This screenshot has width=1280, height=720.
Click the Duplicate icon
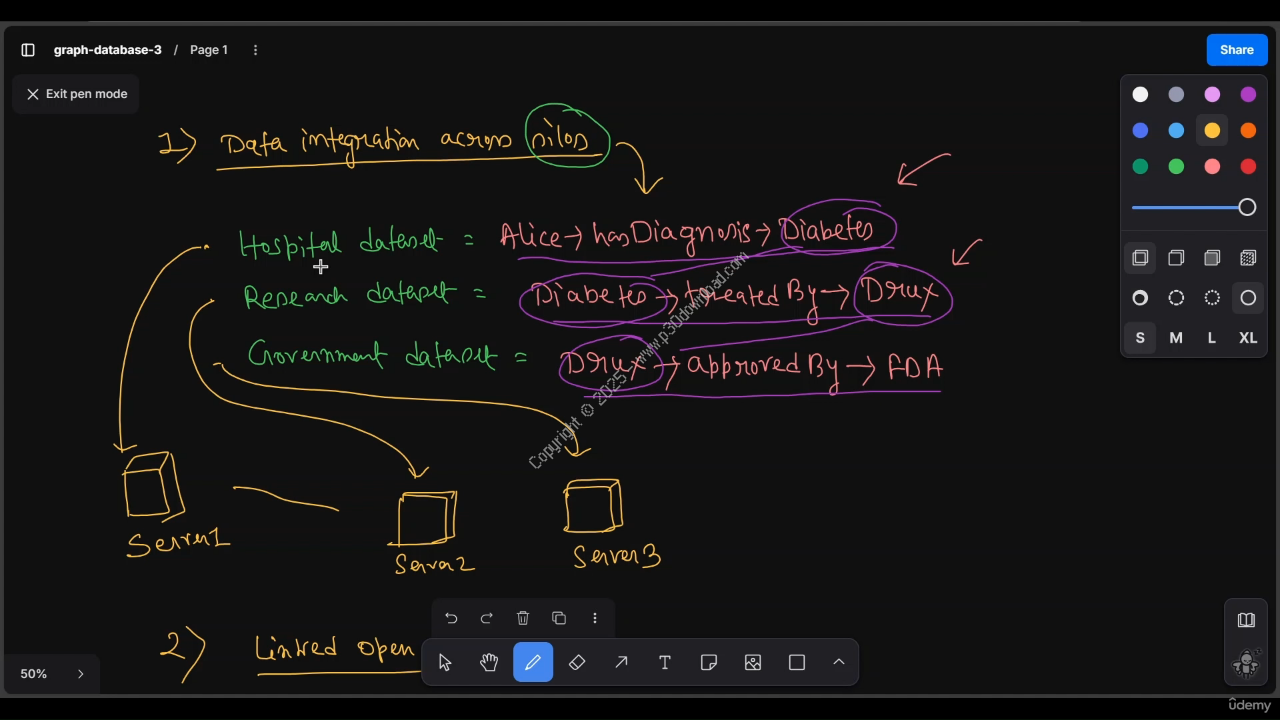pyautogui.click(x=559, y=618)
